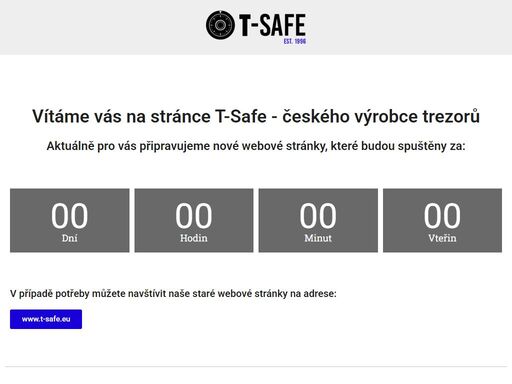The height and width of the screenshot is (384, 512).
Task: Click the EST. 1996 label under logo
Action: coord(295,41)
